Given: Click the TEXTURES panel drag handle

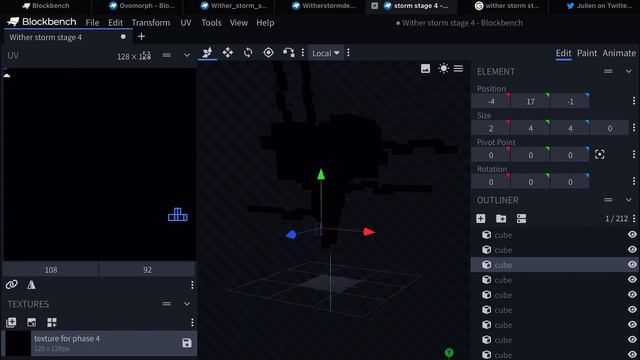Looking at the screenshot, I should pos(167,304).
